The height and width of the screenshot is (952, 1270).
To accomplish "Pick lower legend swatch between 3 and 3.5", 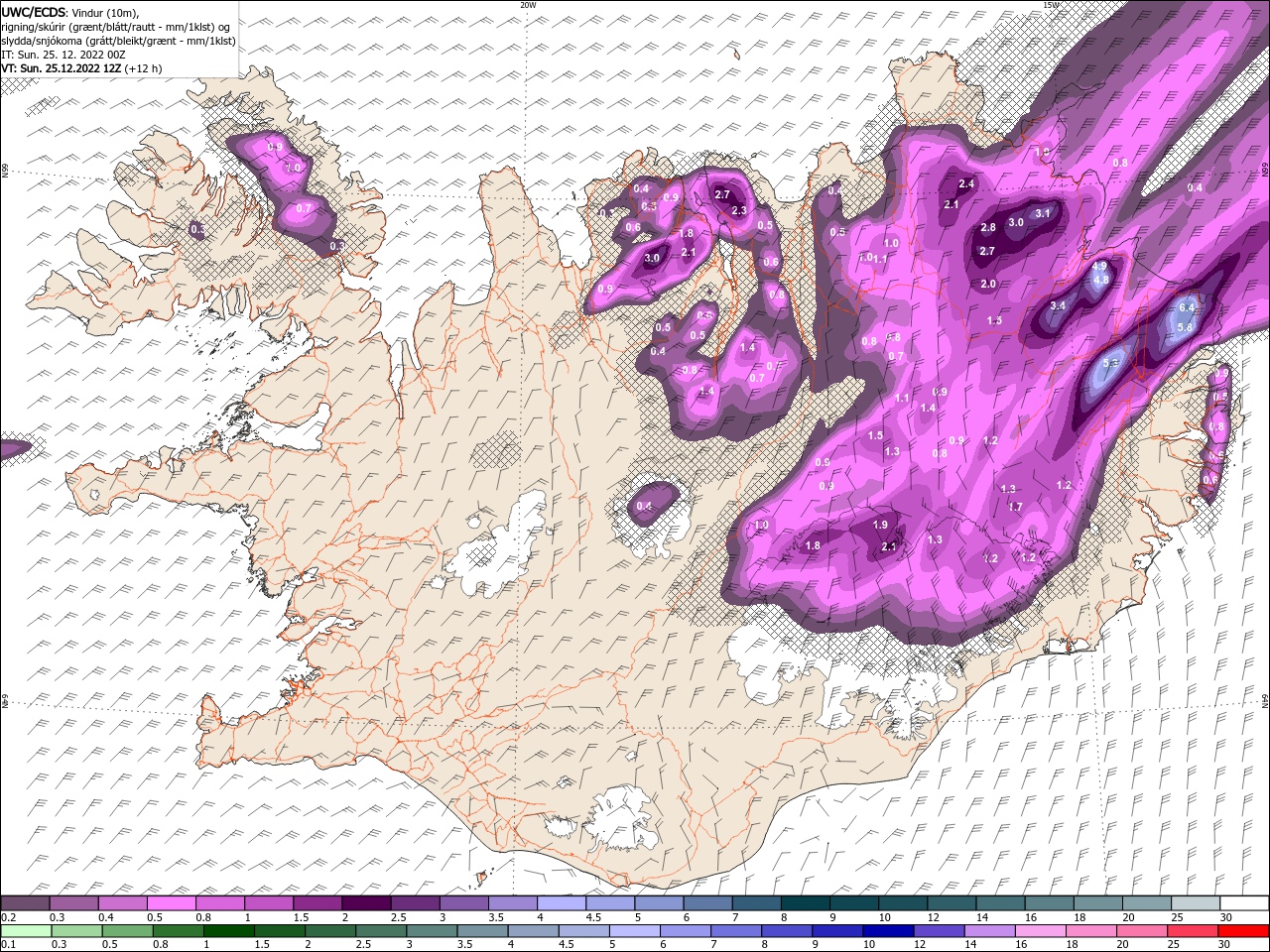I will tap(431, 931).
